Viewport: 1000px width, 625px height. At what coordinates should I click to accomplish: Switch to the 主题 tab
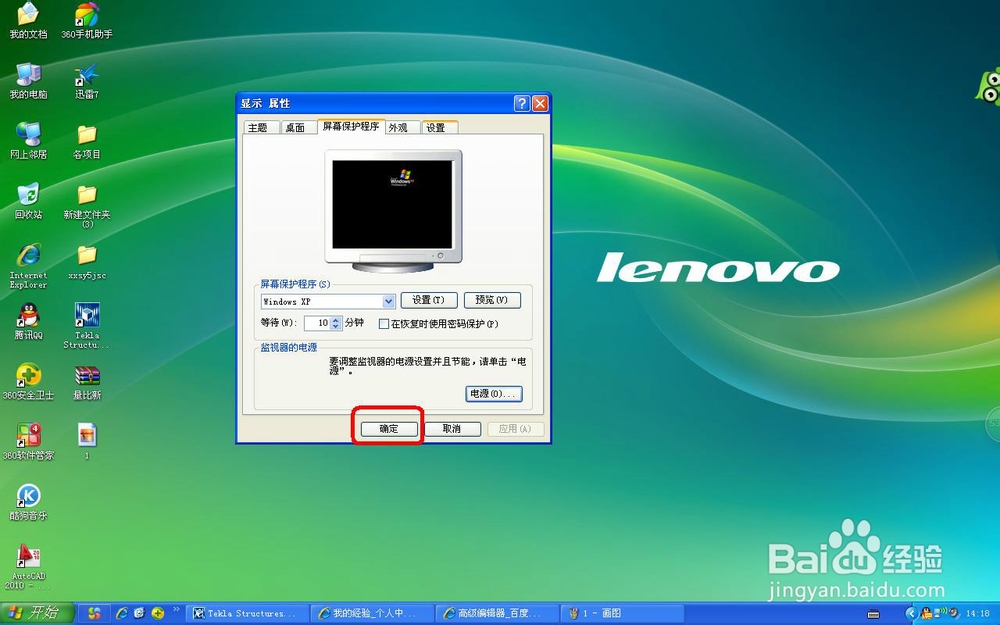(261, 128)
